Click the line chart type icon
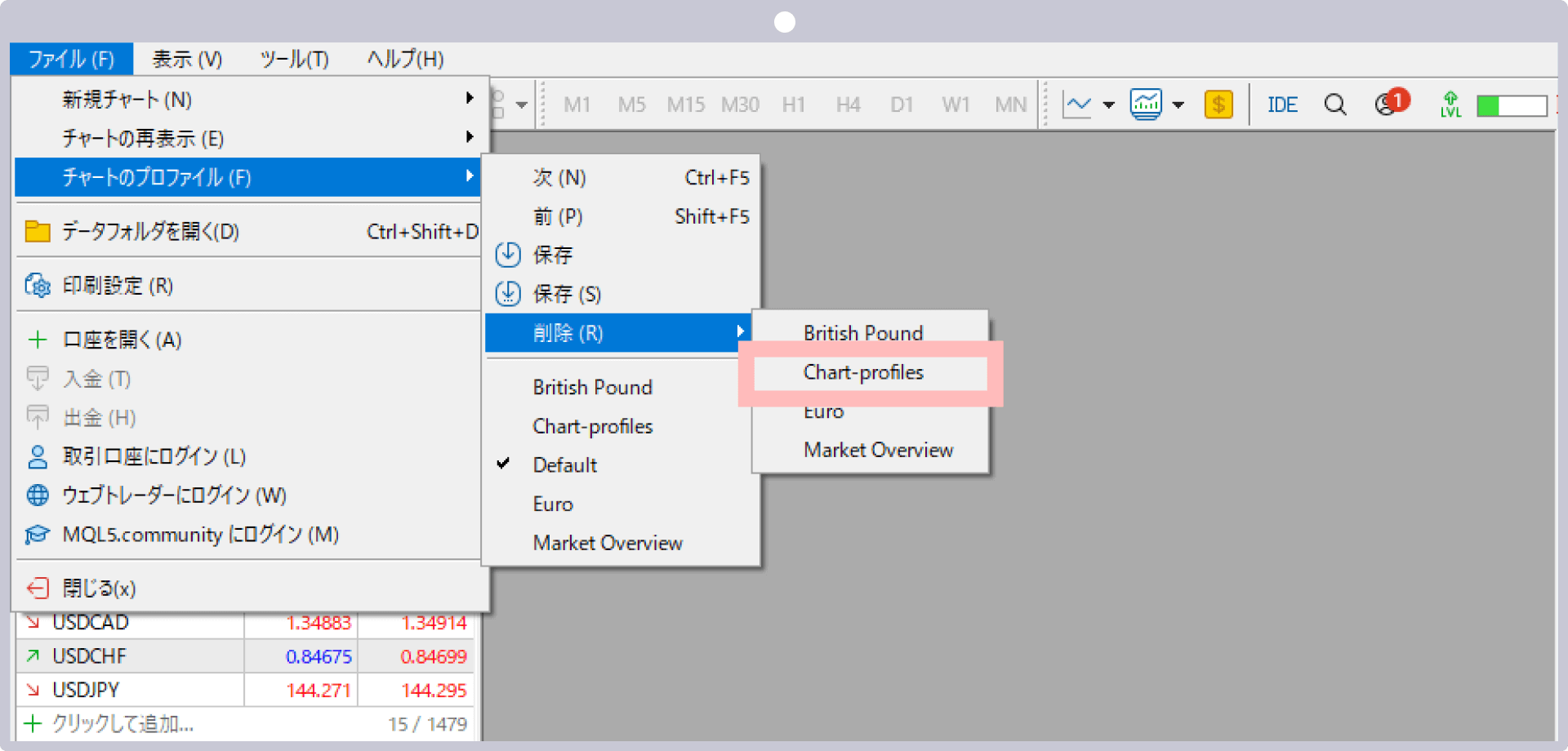Screen dimensions: 1568x751 tap(1076, 104)
